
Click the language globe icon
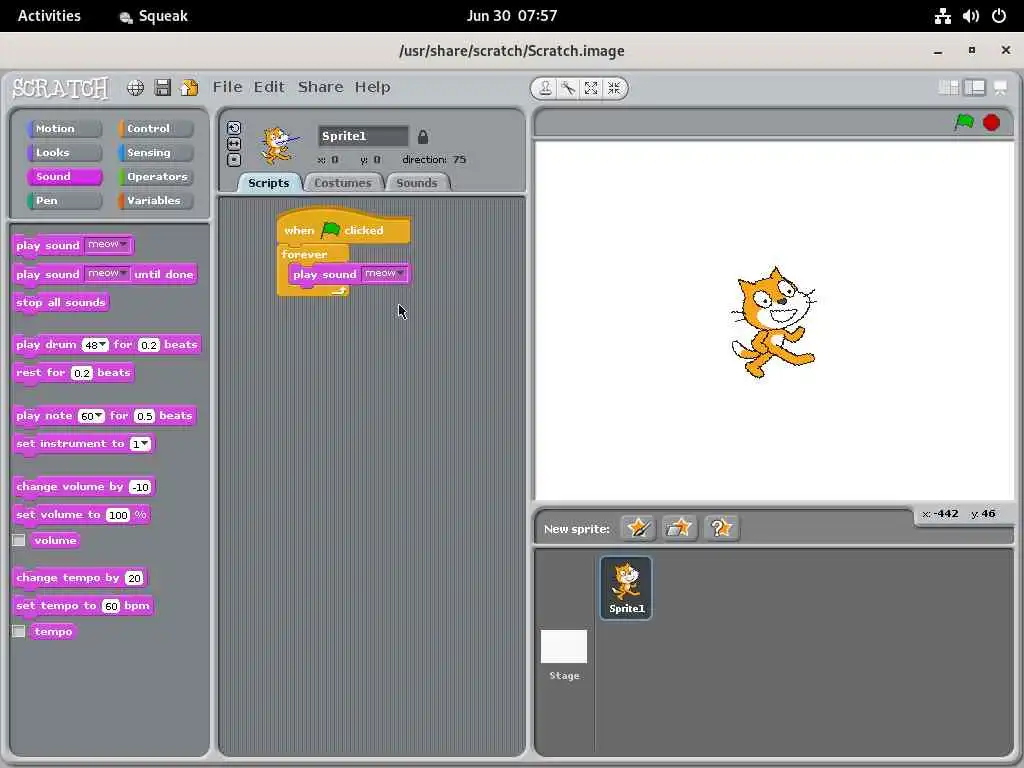point(135,88)
